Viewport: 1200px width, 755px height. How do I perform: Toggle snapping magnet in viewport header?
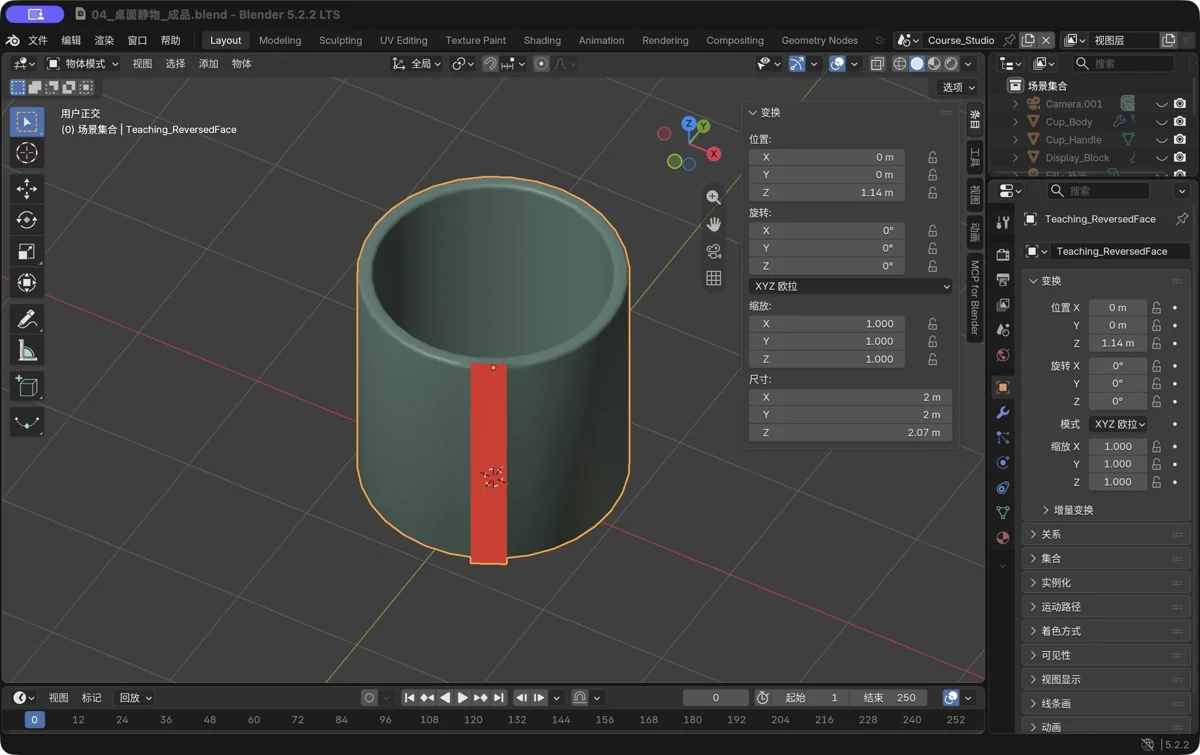coord(490,64)
